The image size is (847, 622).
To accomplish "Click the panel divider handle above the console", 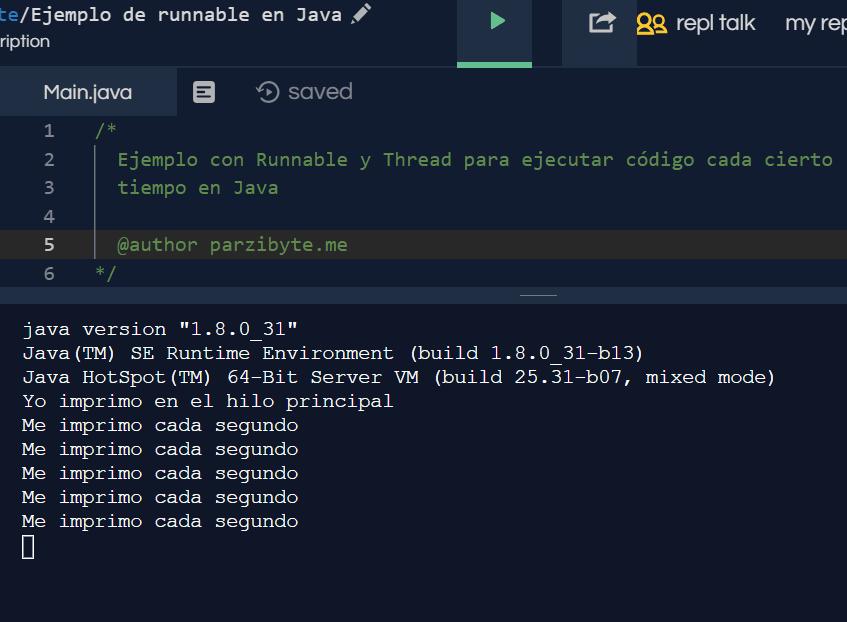I will coord(537,295).
